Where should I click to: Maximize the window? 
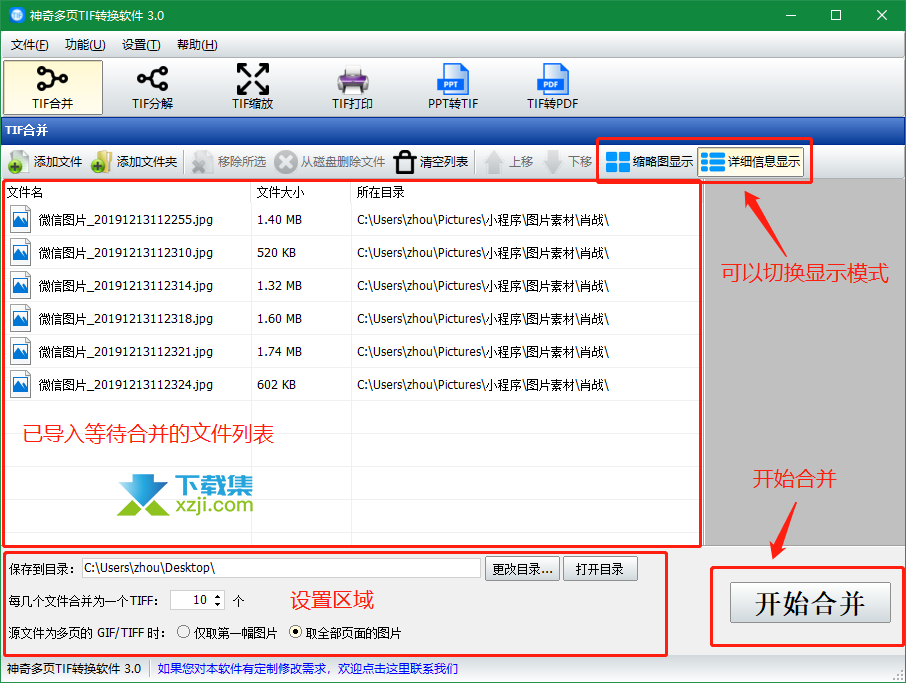pos(836,15)
